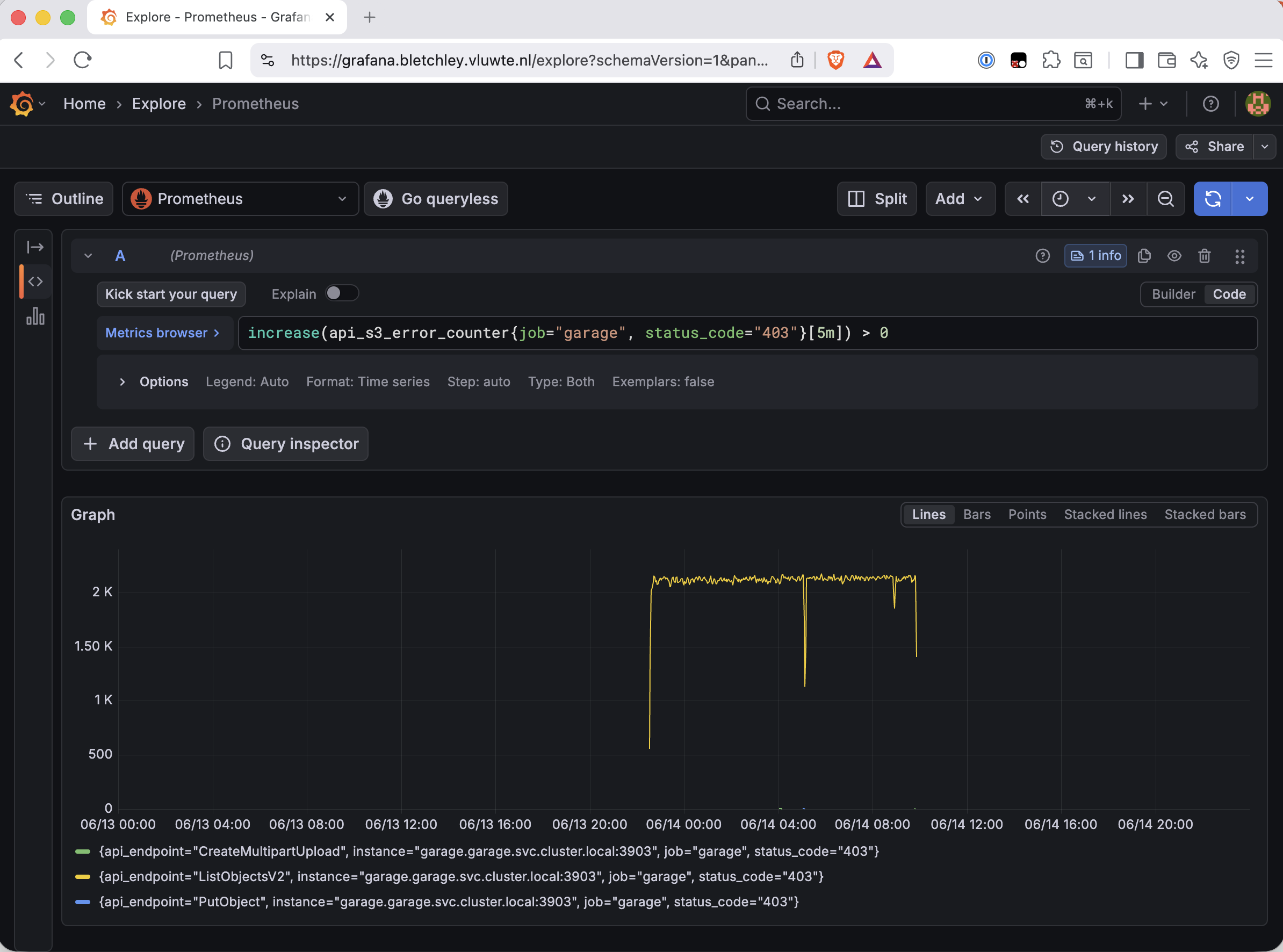Click the Run query refresh button
1283x952 pixels.
pos(1213,199)
